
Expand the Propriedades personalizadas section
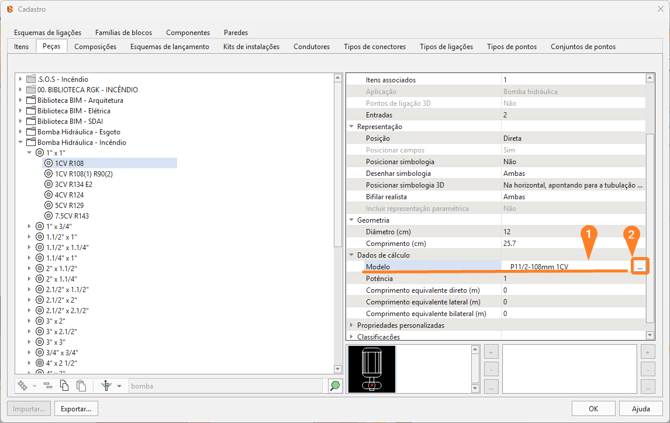point(352,325)
